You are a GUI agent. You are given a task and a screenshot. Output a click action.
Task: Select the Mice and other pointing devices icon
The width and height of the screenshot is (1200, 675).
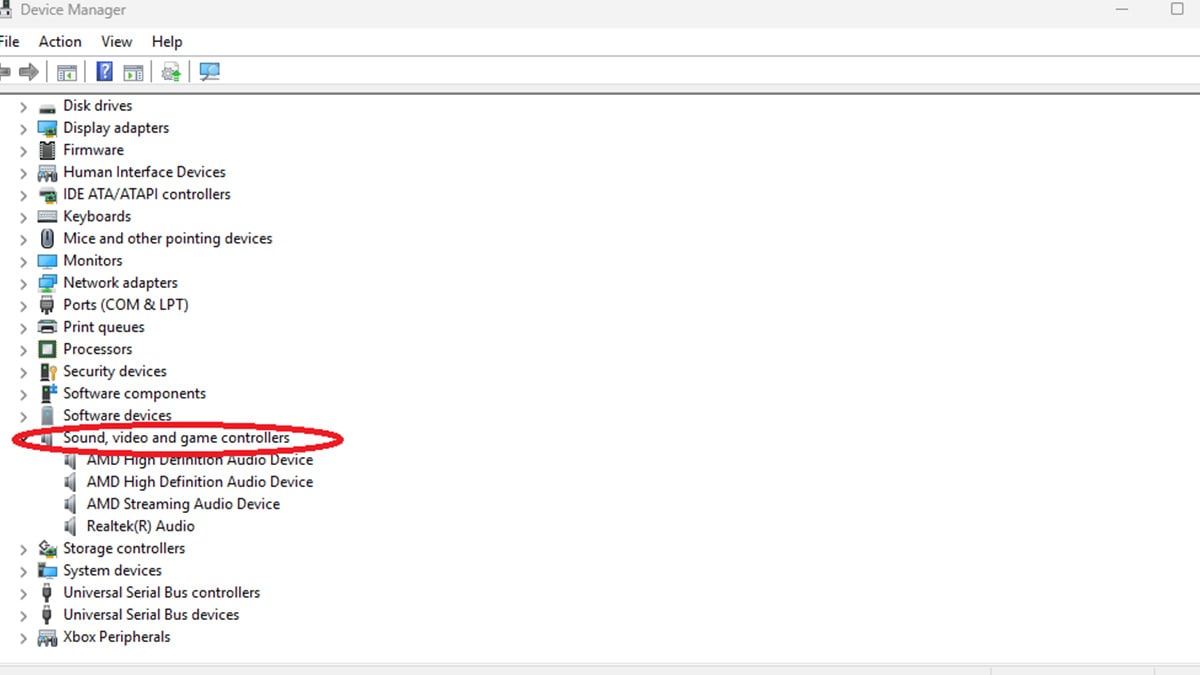pos(47,238)
